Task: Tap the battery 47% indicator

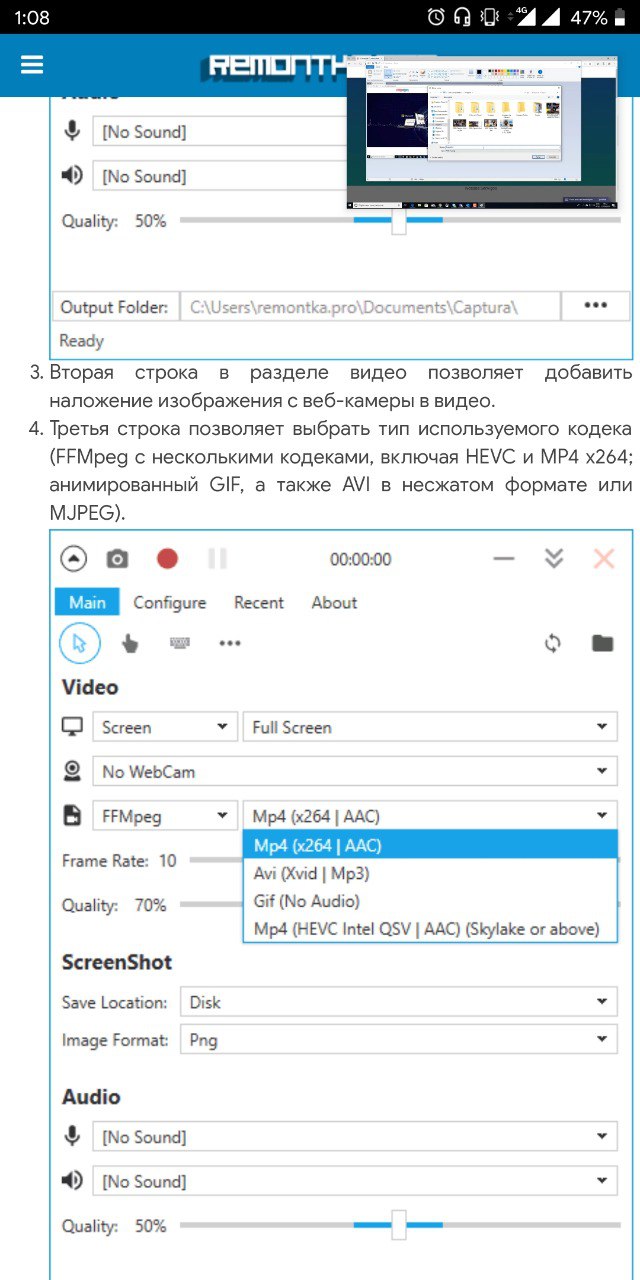Action: 598,17
